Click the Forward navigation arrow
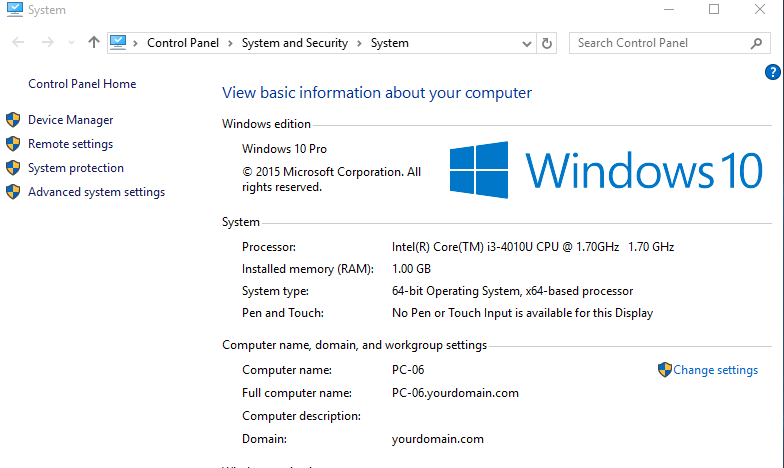Screen dimensions: 784x468 pyautogui.click(x=46, y=43)
